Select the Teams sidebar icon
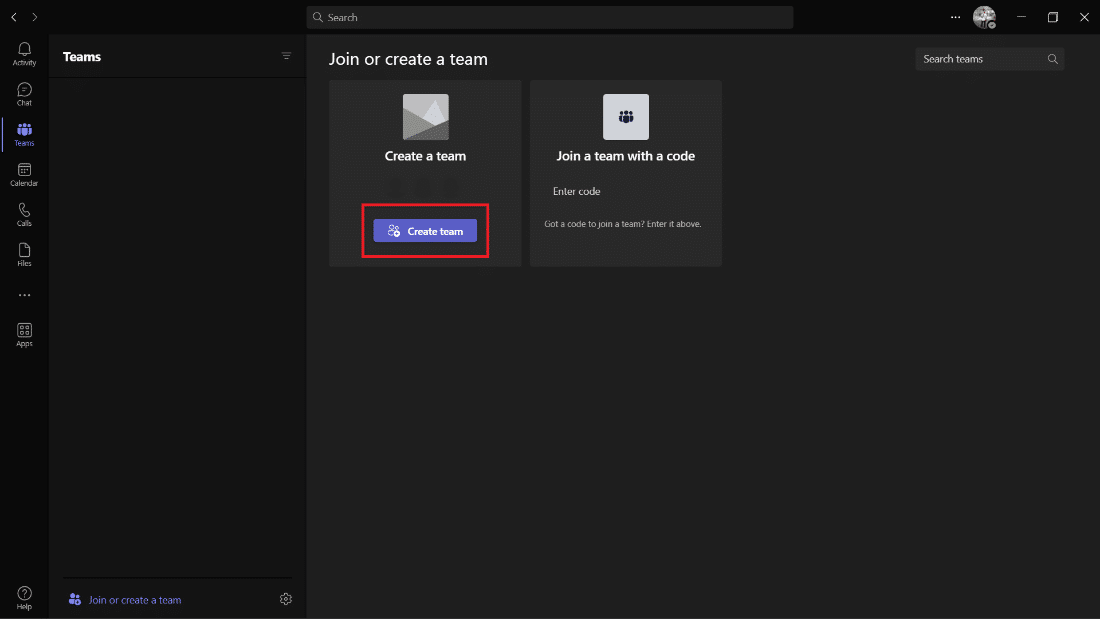Image resolution: width=1100 pixels, height=619 pixels. pyautogui.click(x=24, y=134)
